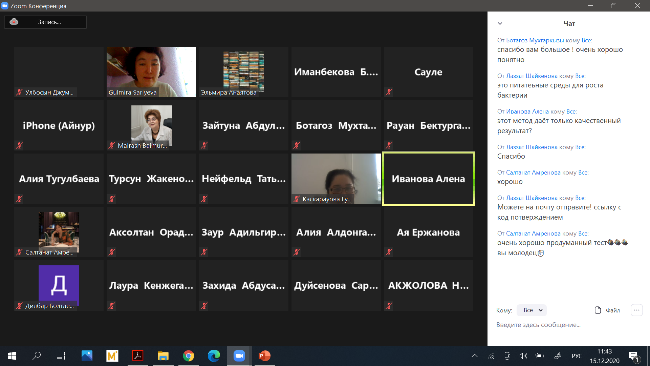Screen dimensions: 650x366
Task: Open PowerPoint from taskbar
Action: pos(264,356)
